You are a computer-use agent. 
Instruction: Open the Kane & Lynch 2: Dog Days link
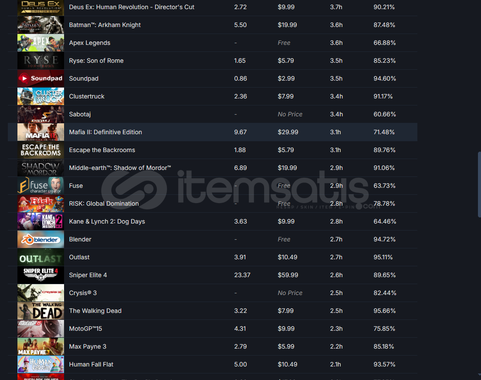pyautogui.click(x=107, y=221)
